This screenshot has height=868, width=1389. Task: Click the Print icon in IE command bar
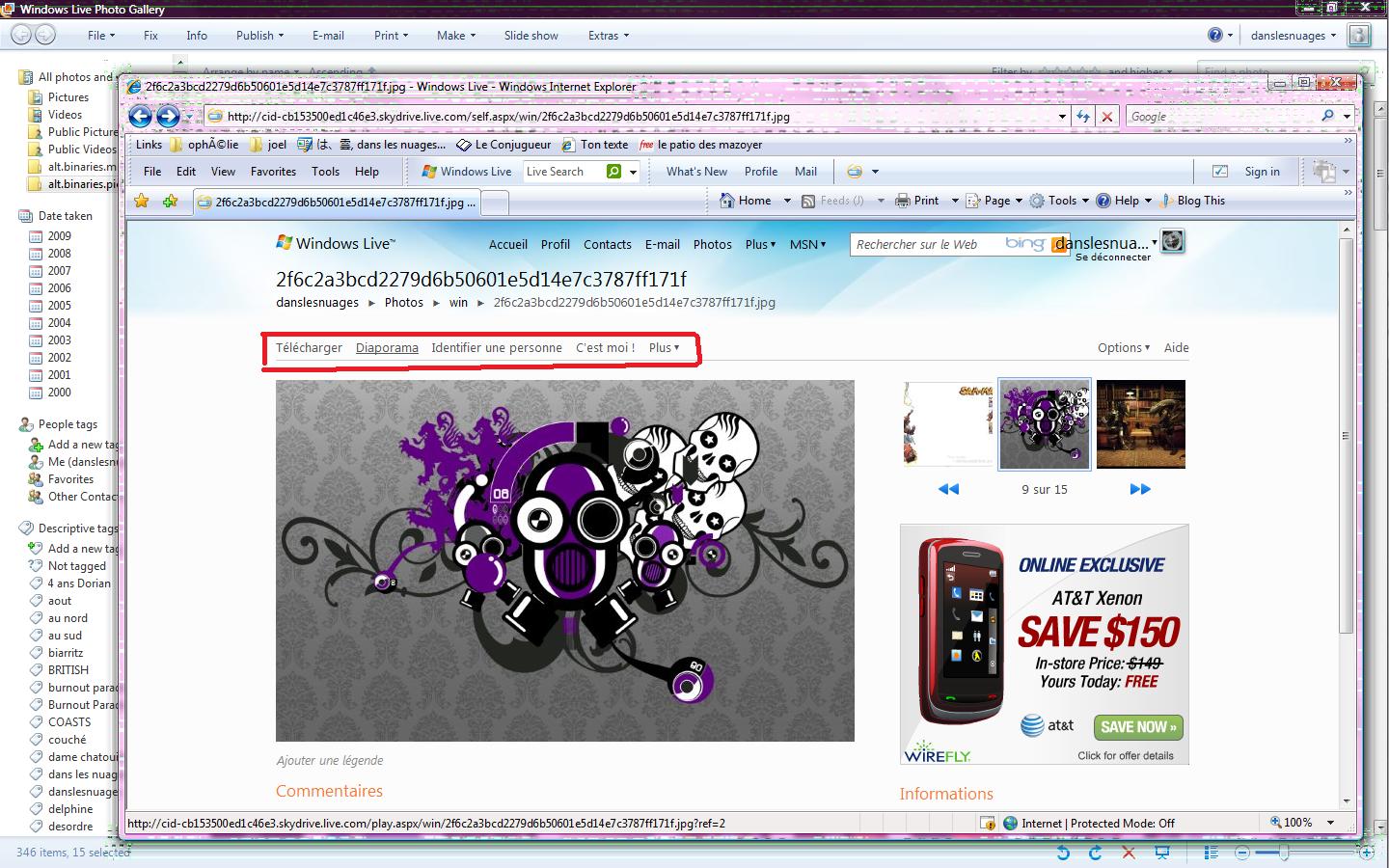pyautogui.click(x=903, y=201)
